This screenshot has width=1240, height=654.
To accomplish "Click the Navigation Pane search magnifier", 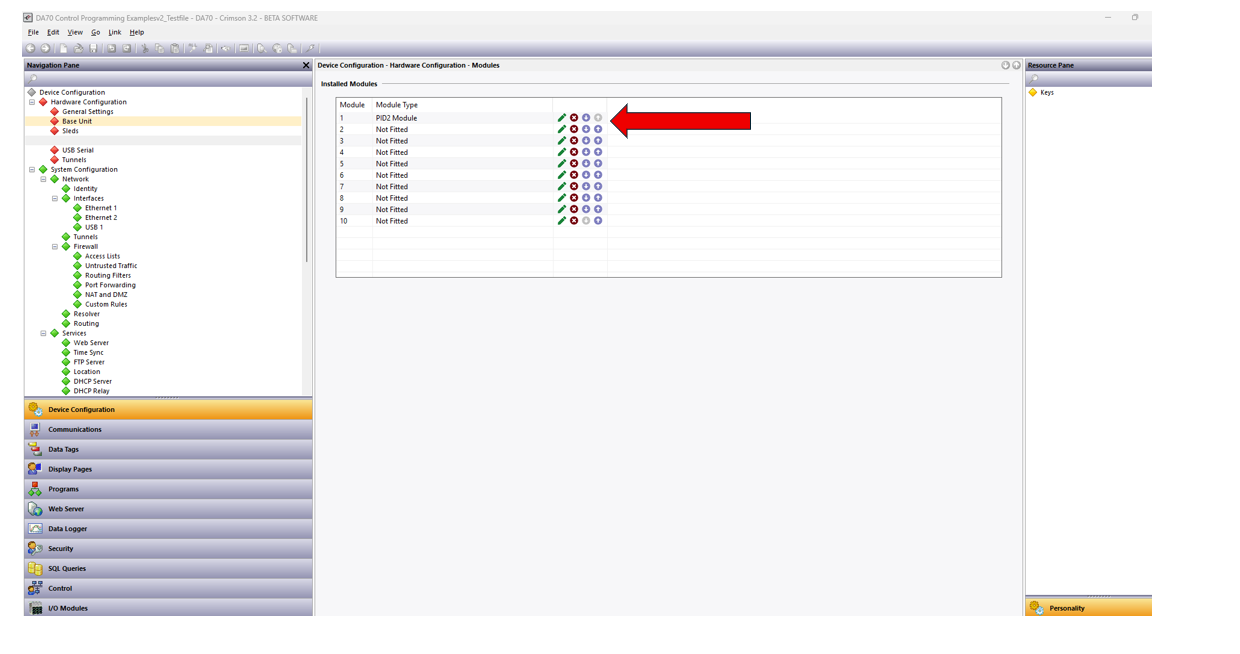I will point(33,78).
